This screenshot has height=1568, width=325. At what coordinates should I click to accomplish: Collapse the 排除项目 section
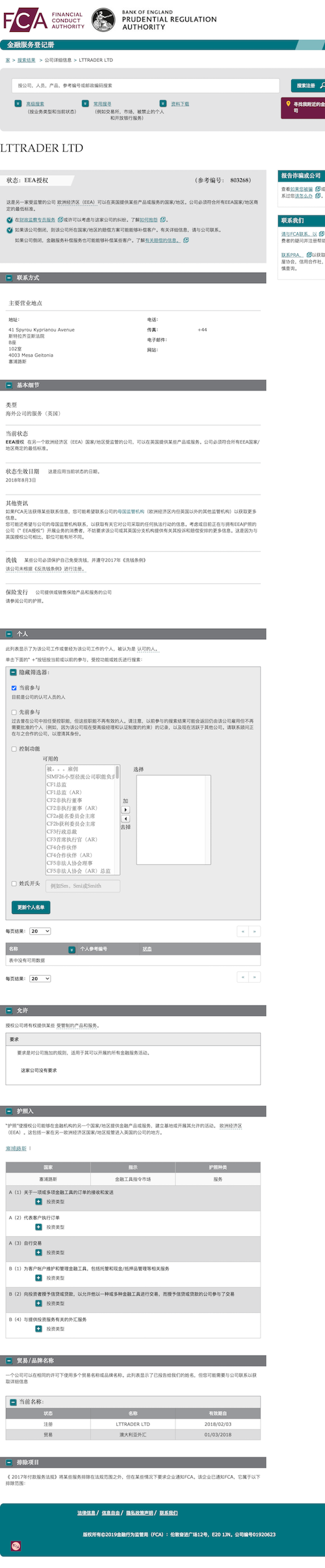coord(9,1462)
